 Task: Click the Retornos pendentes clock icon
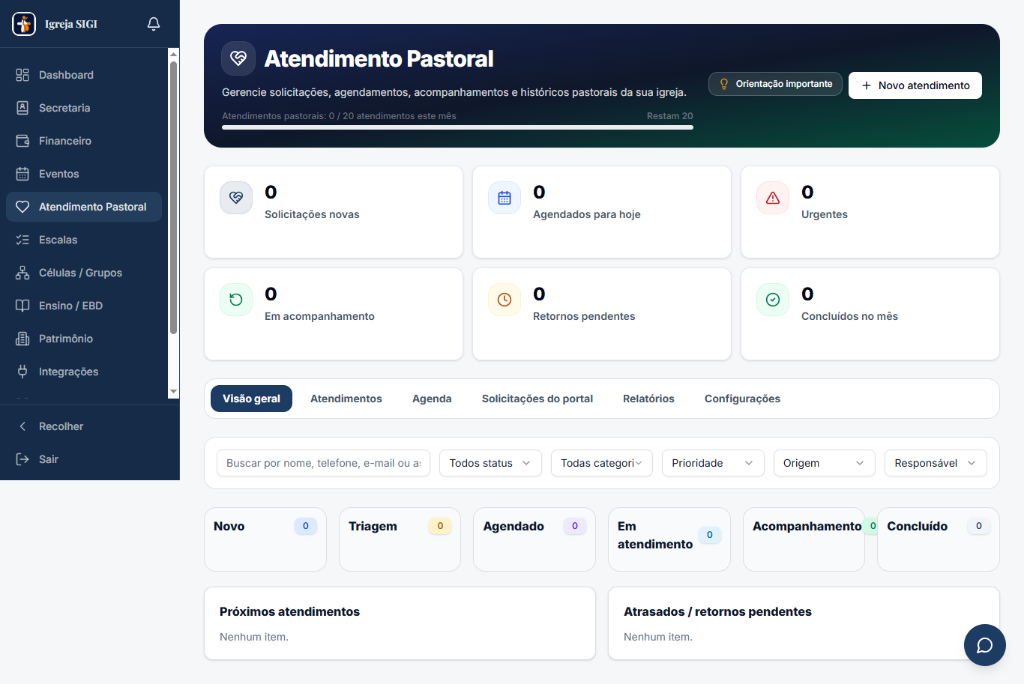coord(504,300)
